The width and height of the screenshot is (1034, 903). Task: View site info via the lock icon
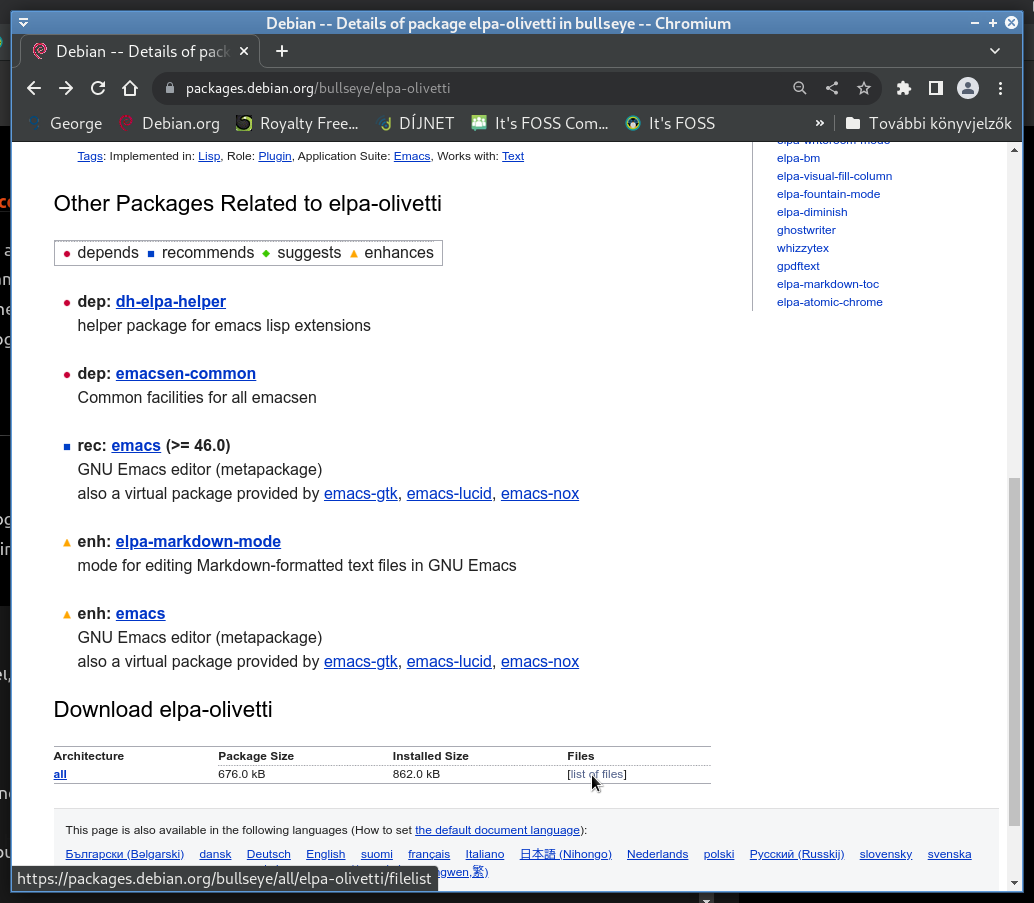click(170, 88)
